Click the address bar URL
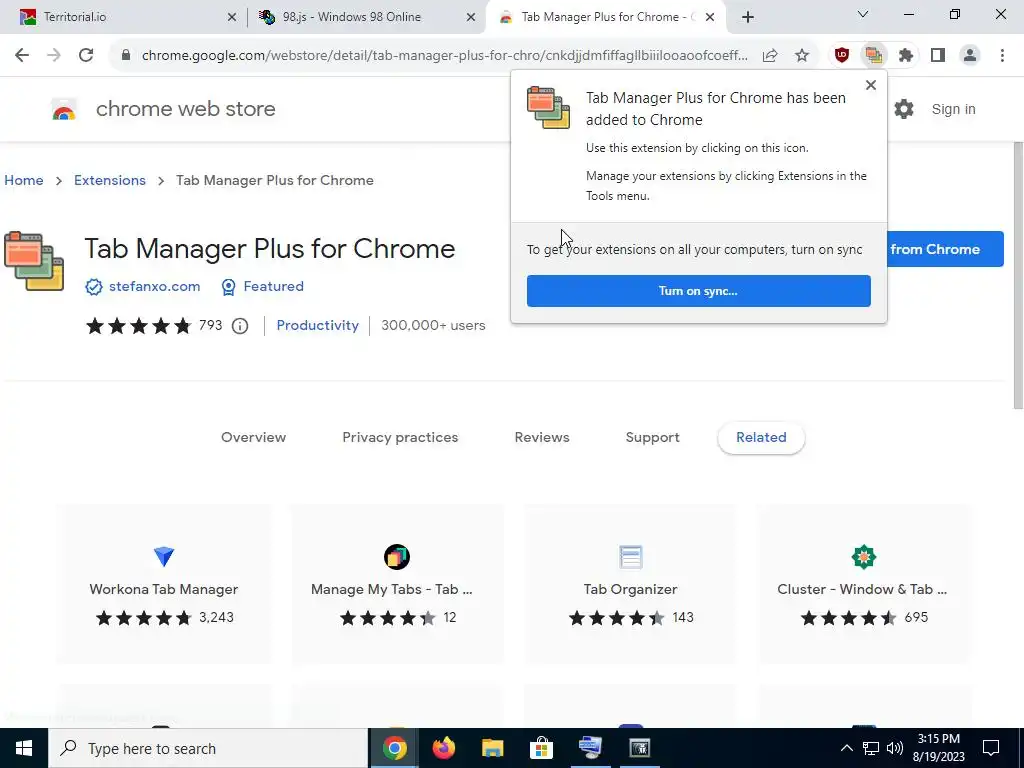1024x768 pixels. pyautogui.click(x=444, y=56)
